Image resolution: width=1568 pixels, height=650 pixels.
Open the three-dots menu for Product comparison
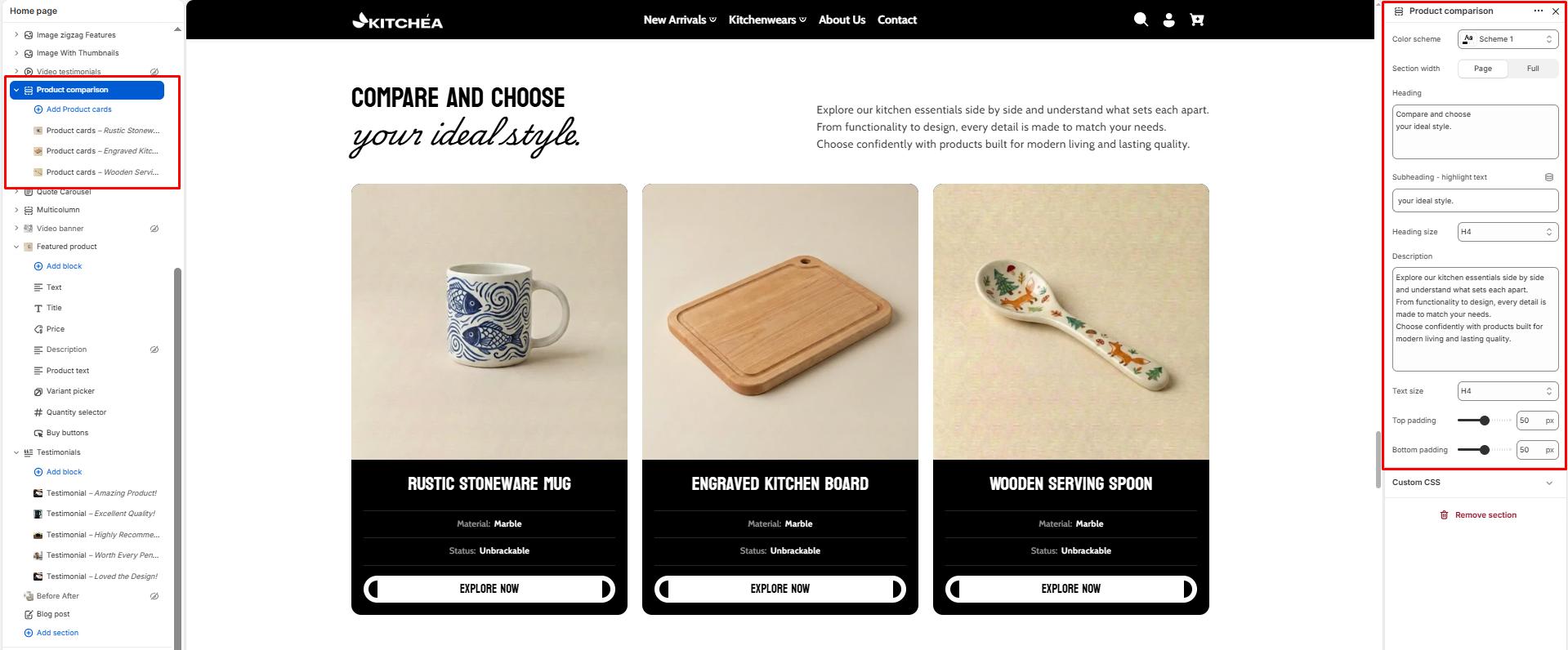click(x=1538, y=11)
